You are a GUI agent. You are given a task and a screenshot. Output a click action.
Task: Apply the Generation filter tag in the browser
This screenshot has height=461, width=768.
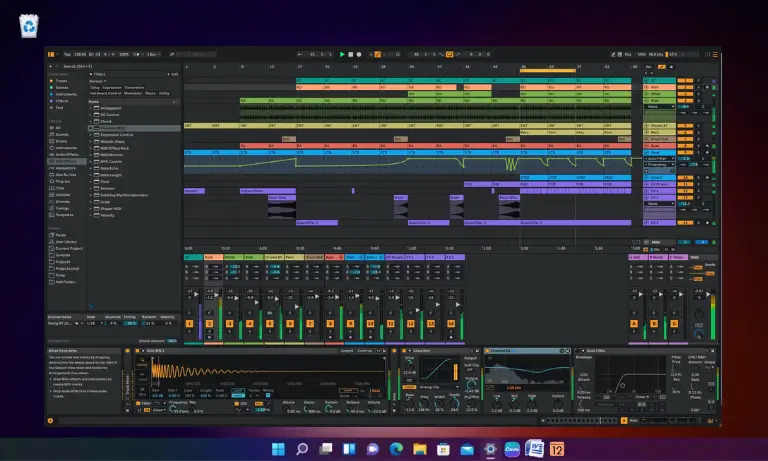pos(134,87)
